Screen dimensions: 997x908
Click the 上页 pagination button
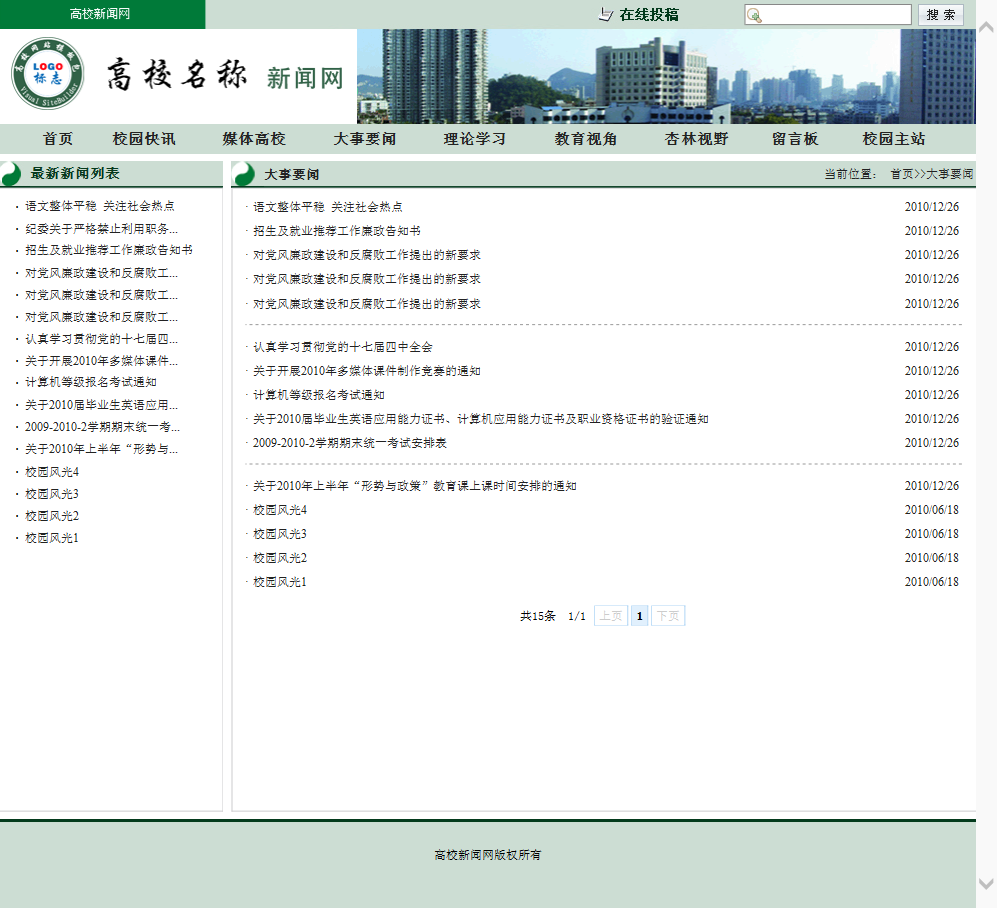tap(610, 616)
